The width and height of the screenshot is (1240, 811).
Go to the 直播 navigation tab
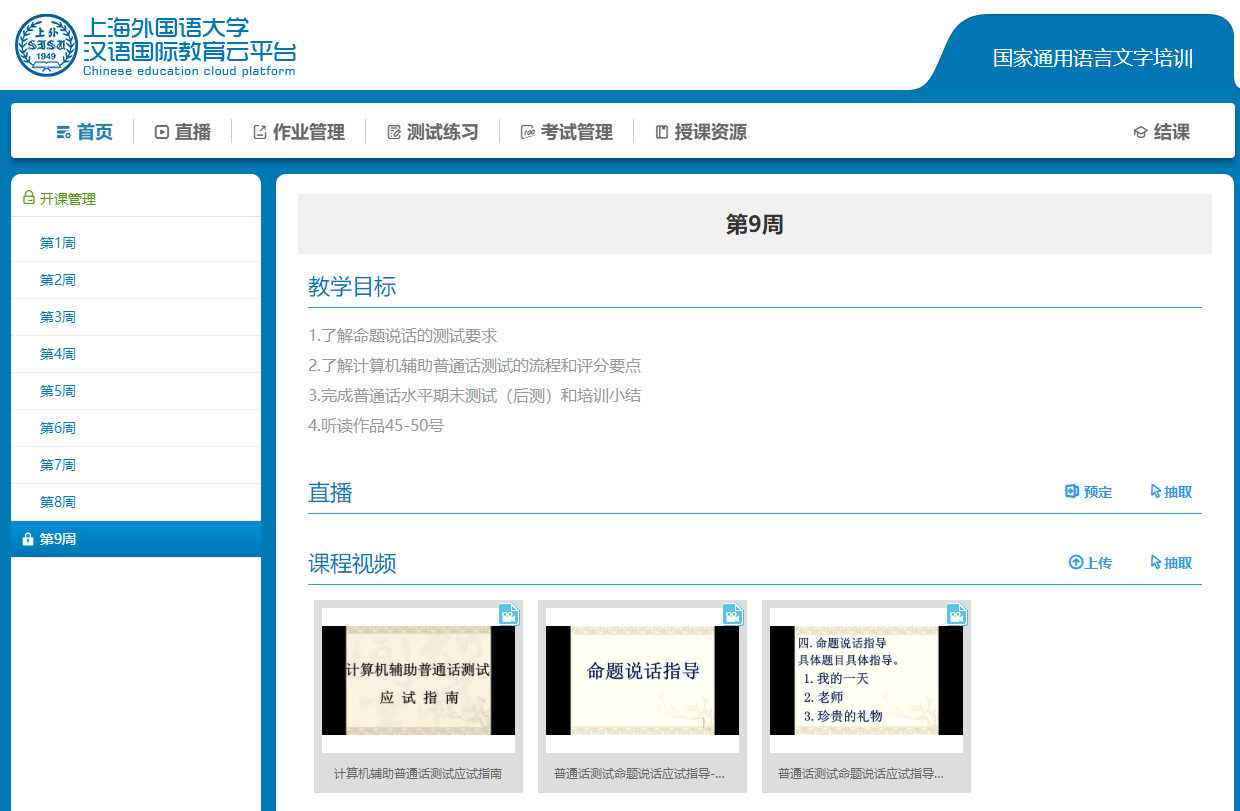pyautogui.click(x=182, y=132)
